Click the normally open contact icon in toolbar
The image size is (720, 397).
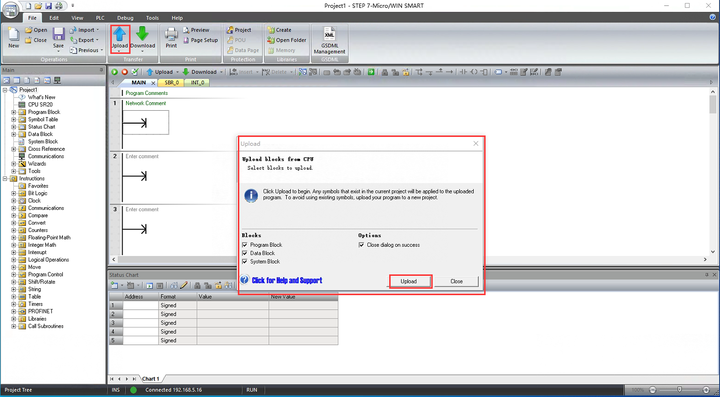463,72
